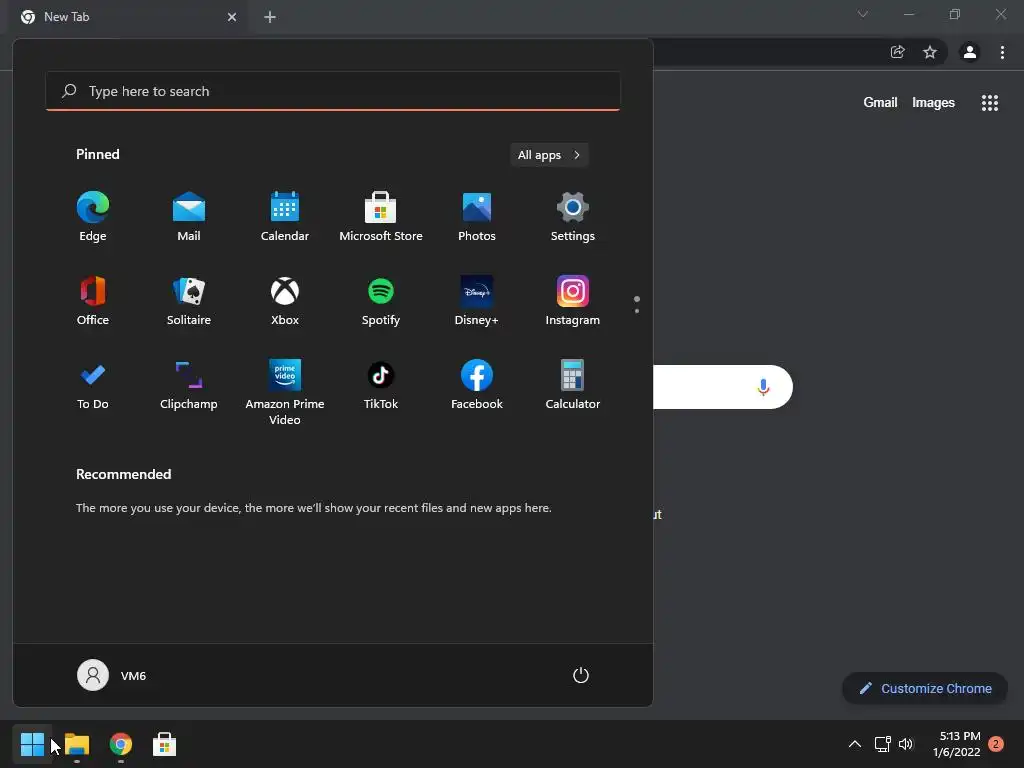Open the Images link
Viewport: 1024px width, 768px height.
pyautogui.click(x=933, y=103)
